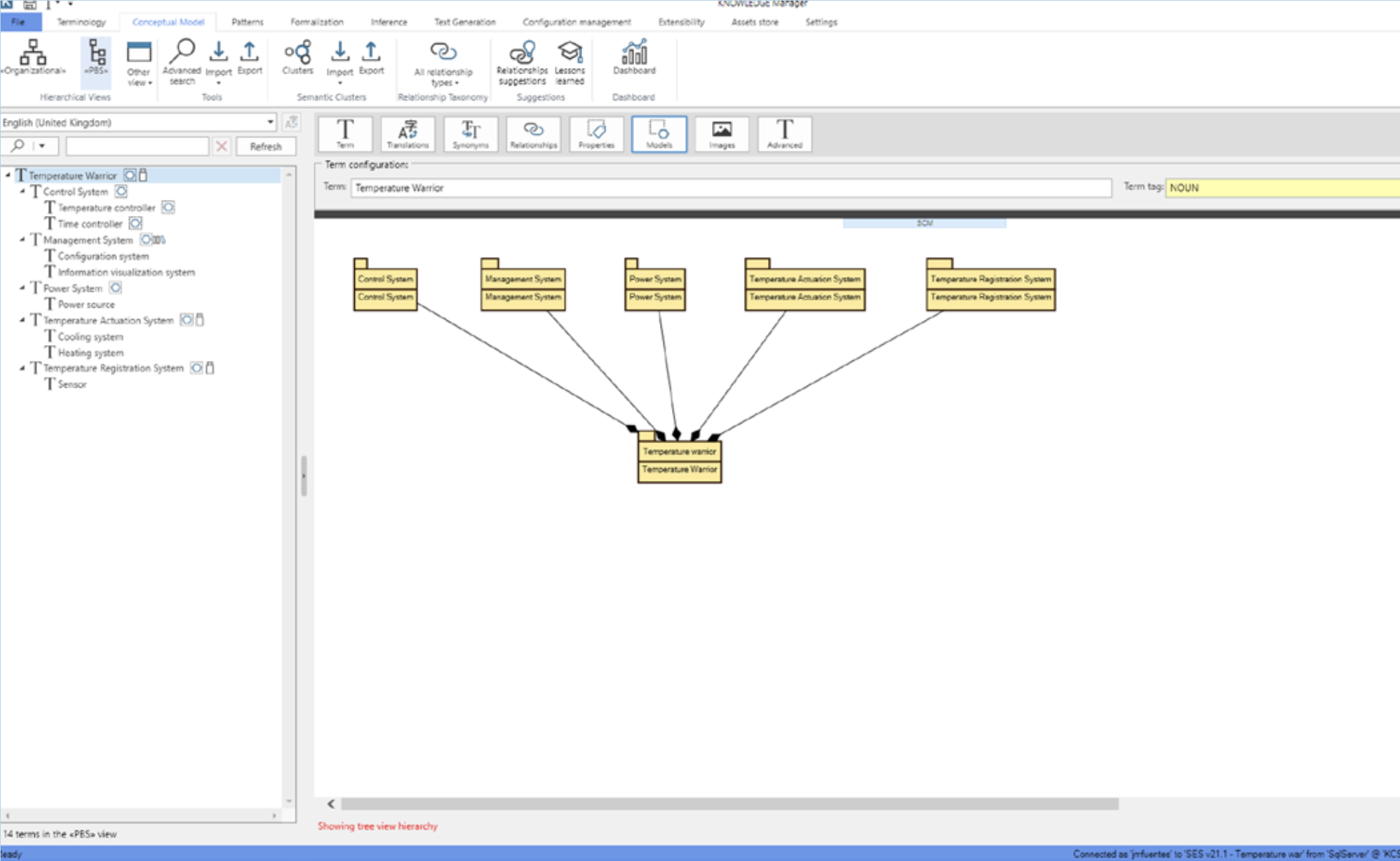1400x861 pixels.
Task: Open the language selection dropdown
Action: [270, 122]
